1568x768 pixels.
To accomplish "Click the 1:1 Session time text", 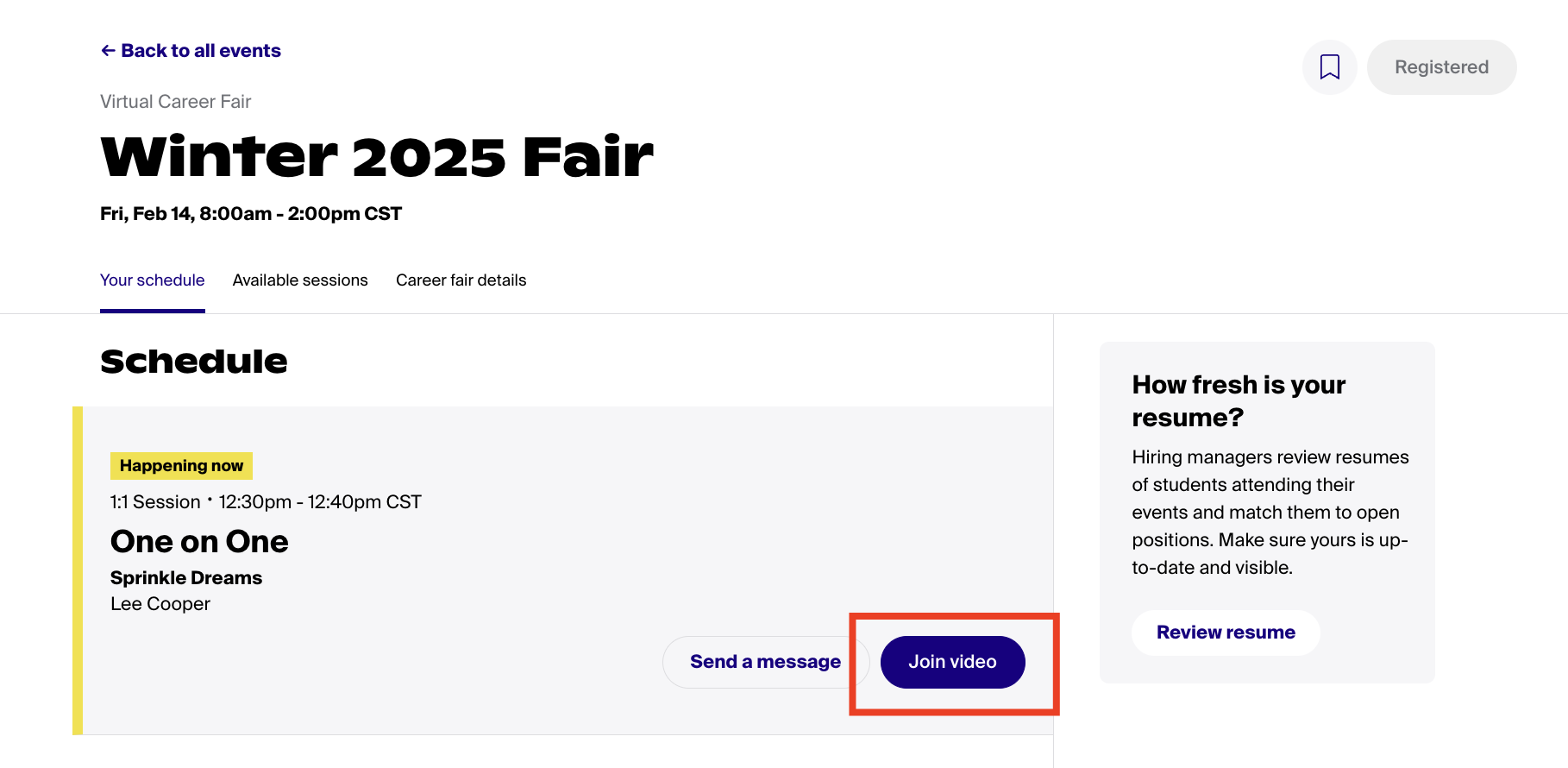I will tap(266, 502).
